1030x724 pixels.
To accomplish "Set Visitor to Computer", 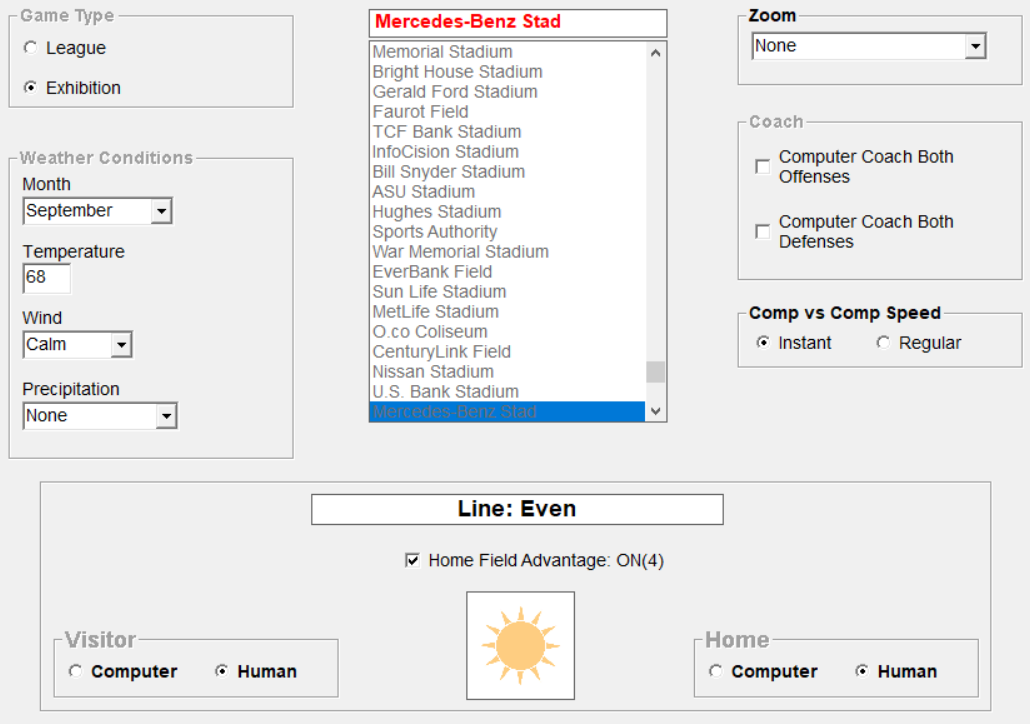I will click(x=76, y=672).
